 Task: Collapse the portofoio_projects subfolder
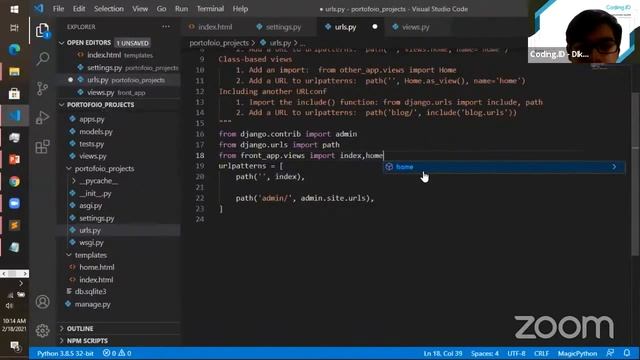coord(104,169)
